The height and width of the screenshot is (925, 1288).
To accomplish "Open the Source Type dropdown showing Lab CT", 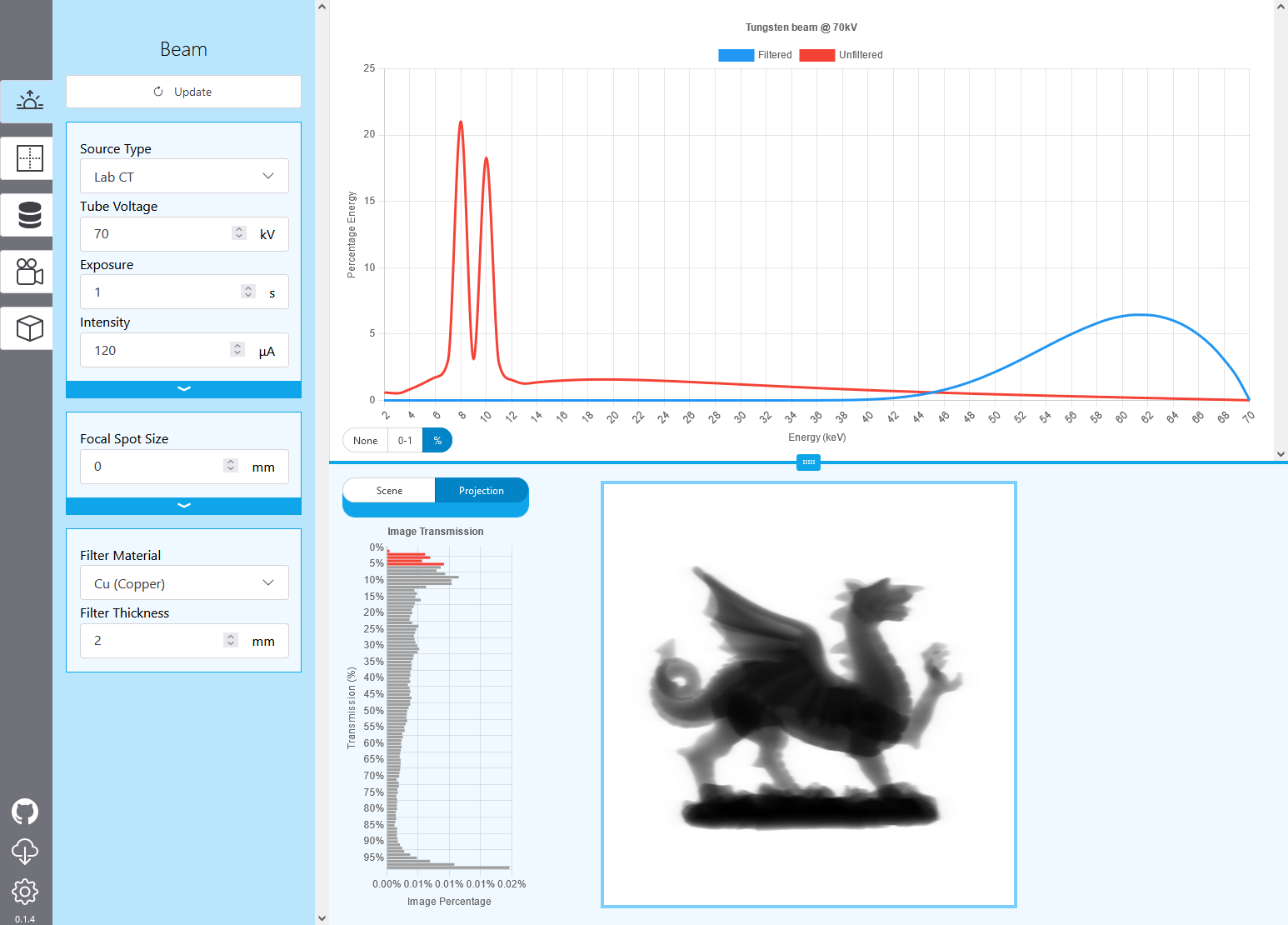I will (184, 176).
